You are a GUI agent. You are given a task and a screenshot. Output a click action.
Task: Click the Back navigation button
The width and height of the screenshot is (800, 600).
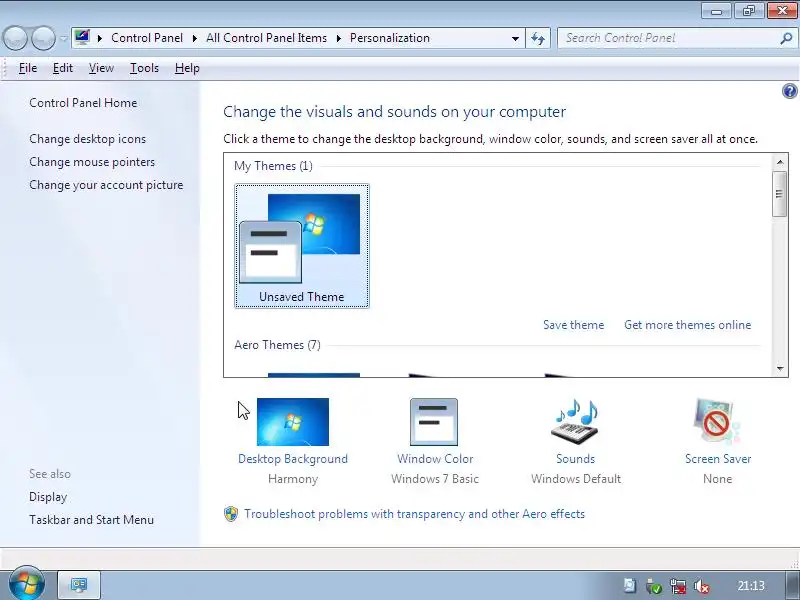click(15, 38)
